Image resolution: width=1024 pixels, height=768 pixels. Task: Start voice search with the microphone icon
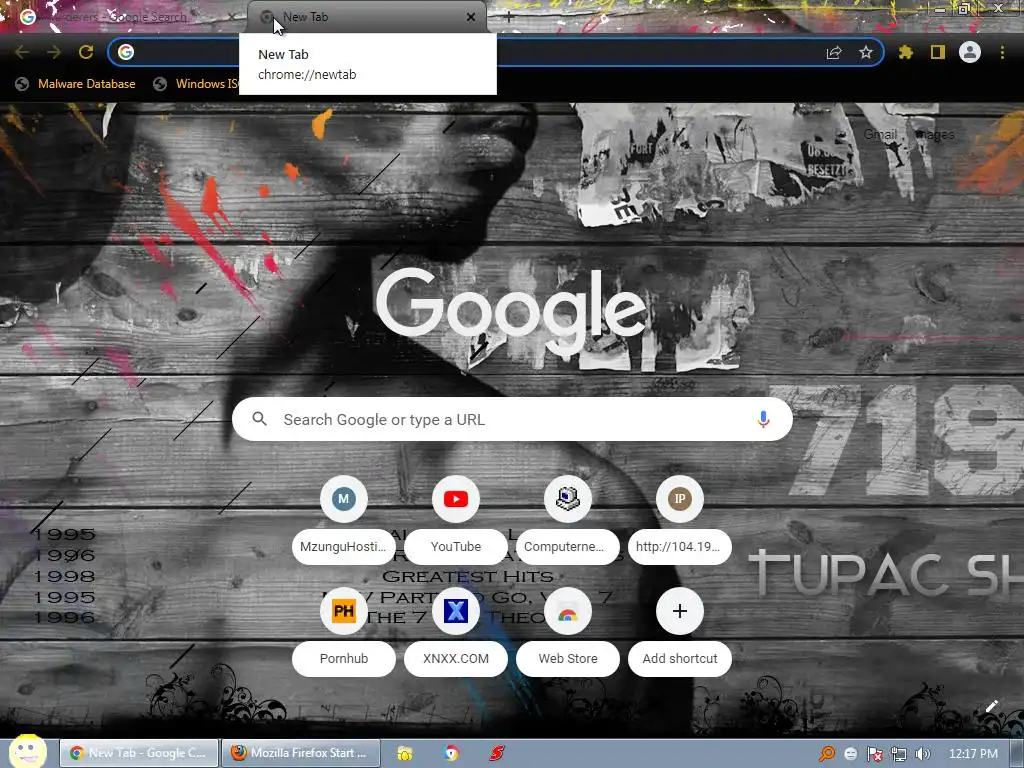[763, 419]
